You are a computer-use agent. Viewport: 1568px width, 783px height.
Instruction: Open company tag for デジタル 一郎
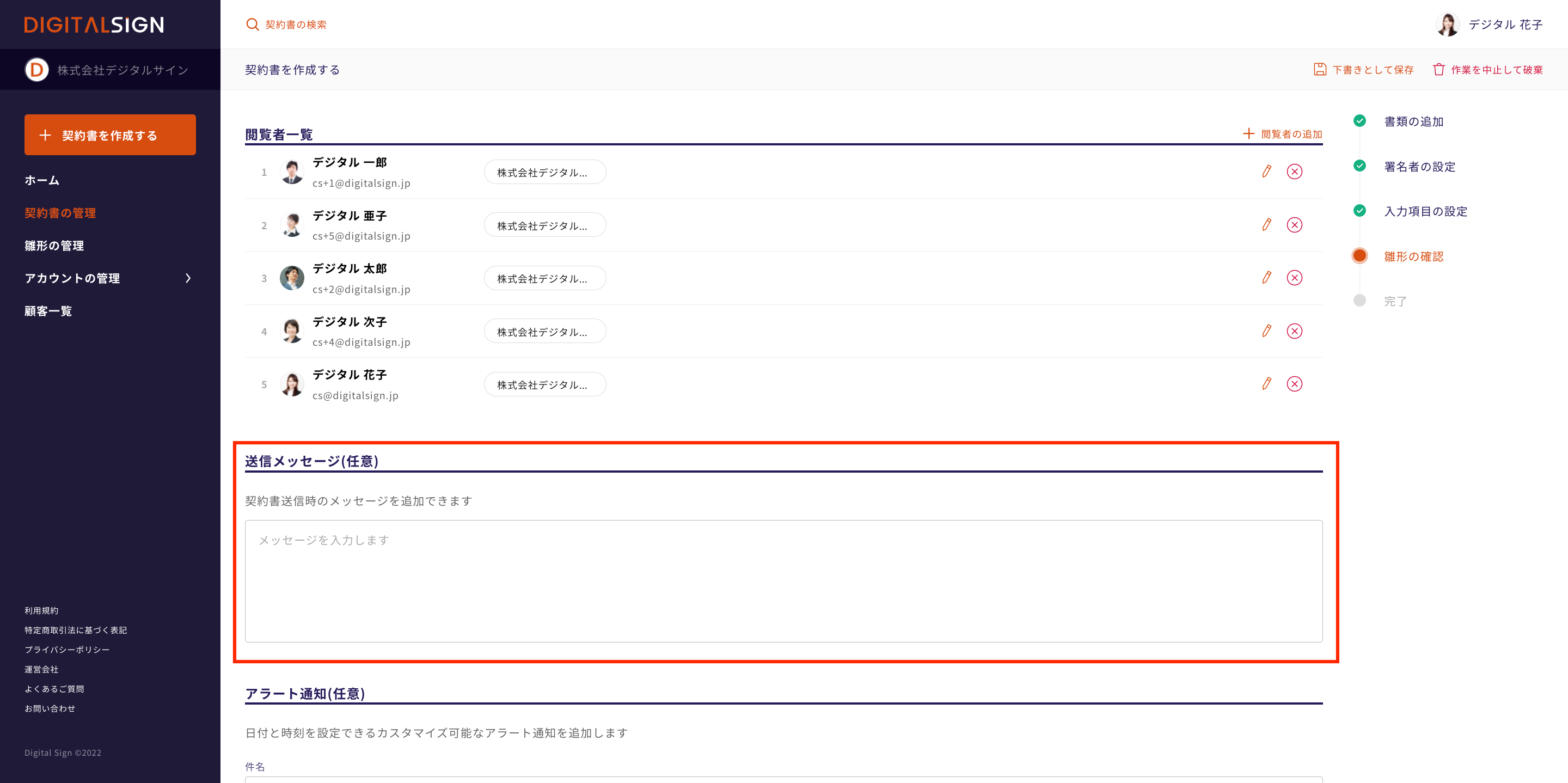(x=544, y=172)
